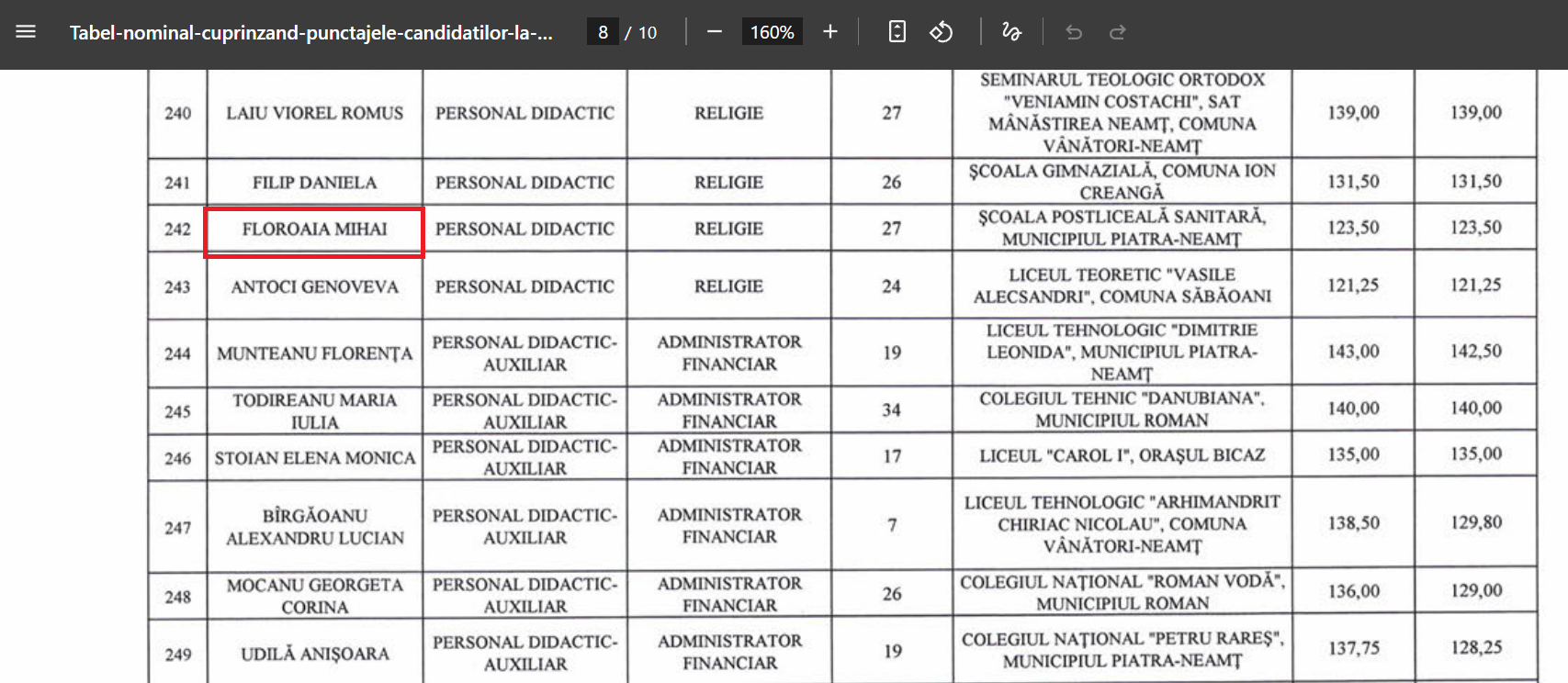Select PERSONAL DIDACTIC cell in row 240
This screenshot has width=1568, height=683.
pyautogui.click(x=525, y=113)
